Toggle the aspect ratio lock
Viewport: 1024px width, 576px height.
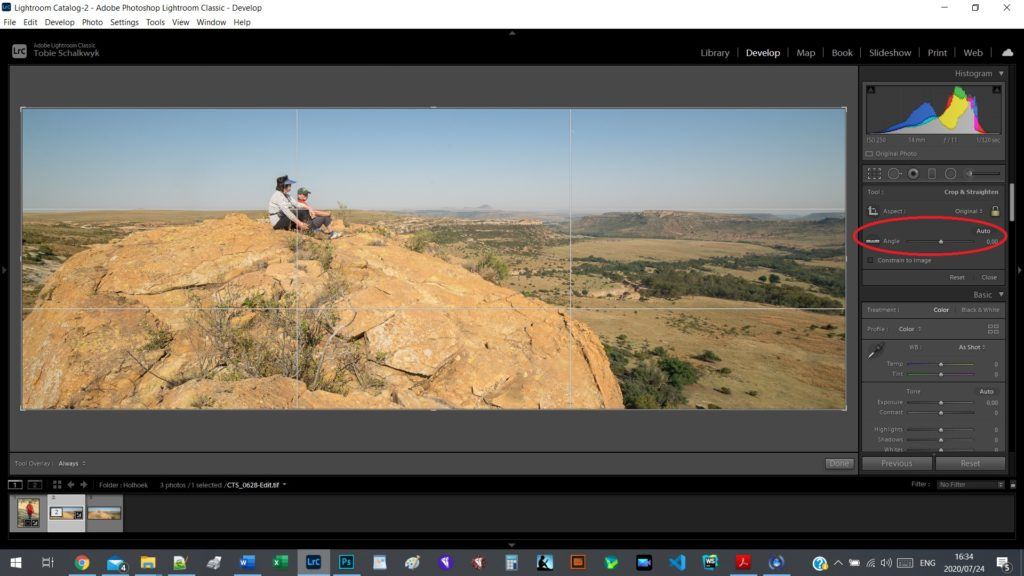pyautogui.click(x=995, y=211)
